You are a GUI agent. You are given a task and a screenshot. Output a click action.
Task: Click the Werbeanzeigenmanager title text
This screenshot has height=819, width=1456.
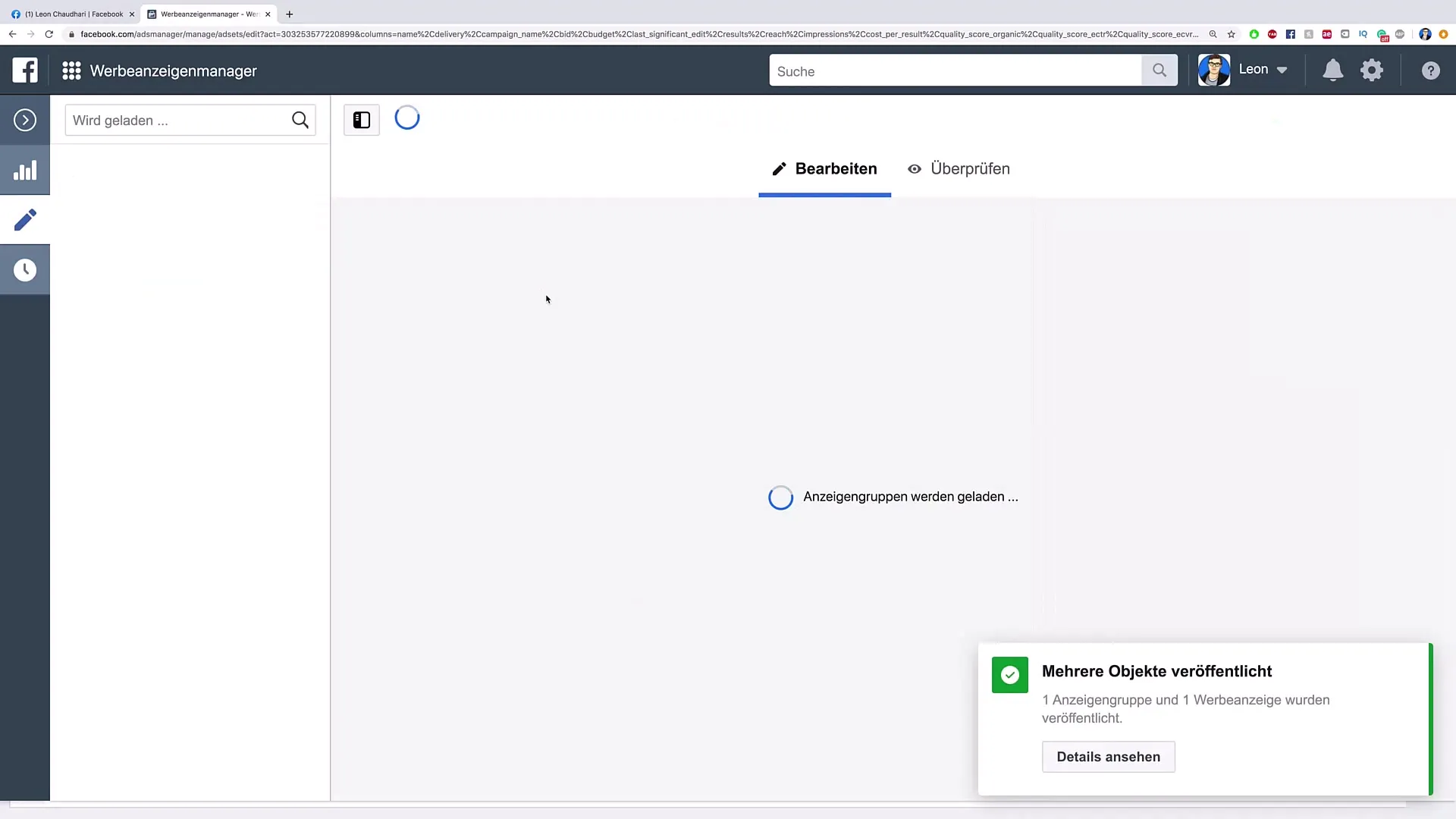point(173,71)
